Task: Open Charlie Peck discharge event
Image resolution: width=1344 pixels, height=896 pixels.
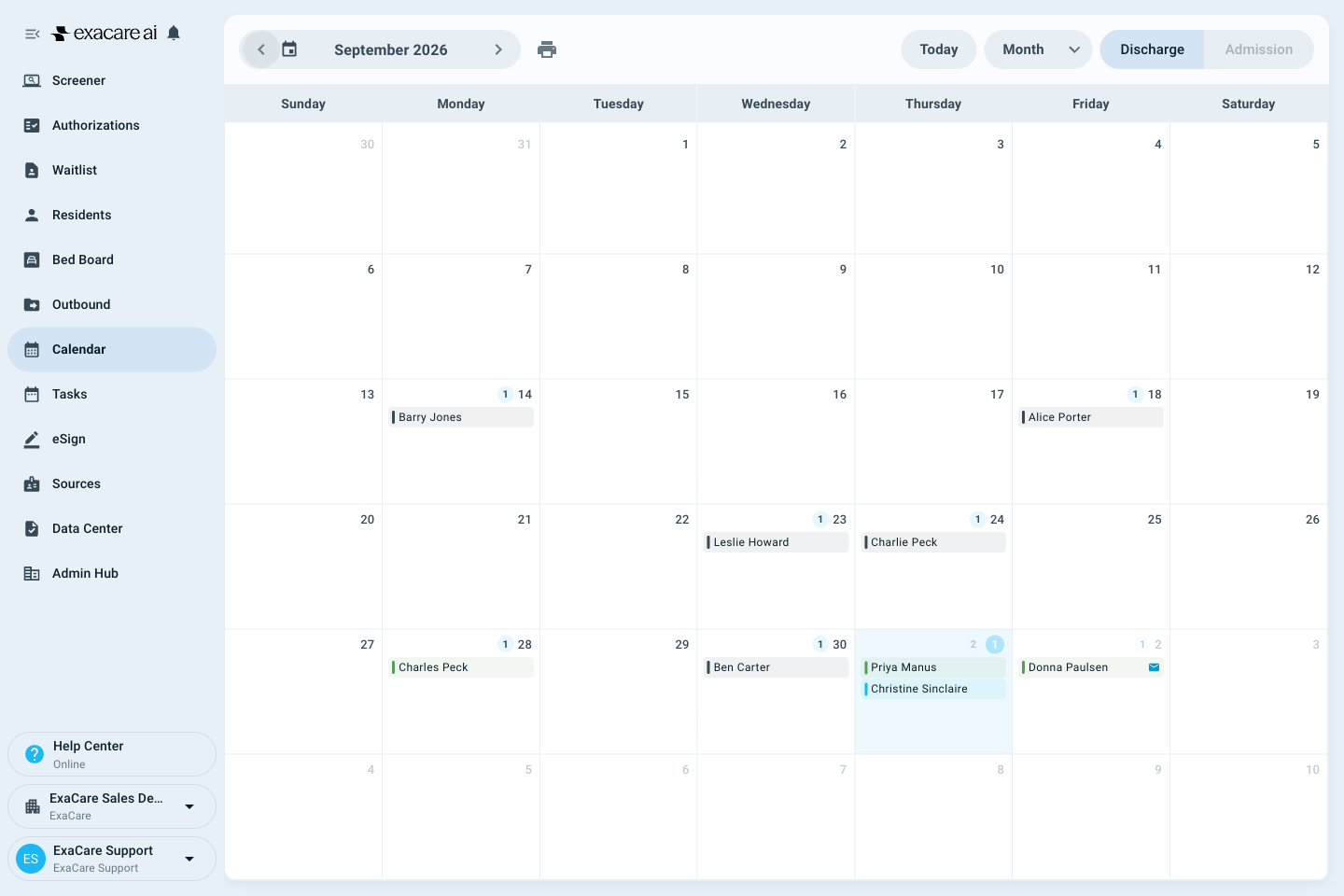Action: click(x=933, y=542)
